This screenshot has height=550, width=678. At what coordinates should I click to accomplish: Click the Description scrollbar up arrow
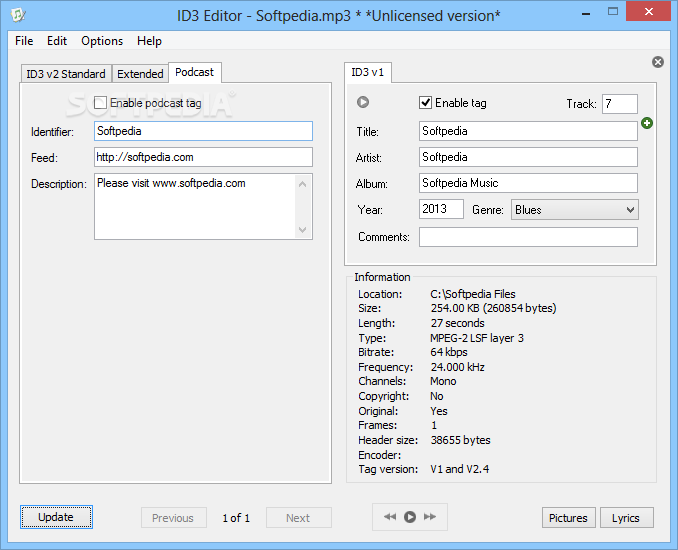coord(303,184)
